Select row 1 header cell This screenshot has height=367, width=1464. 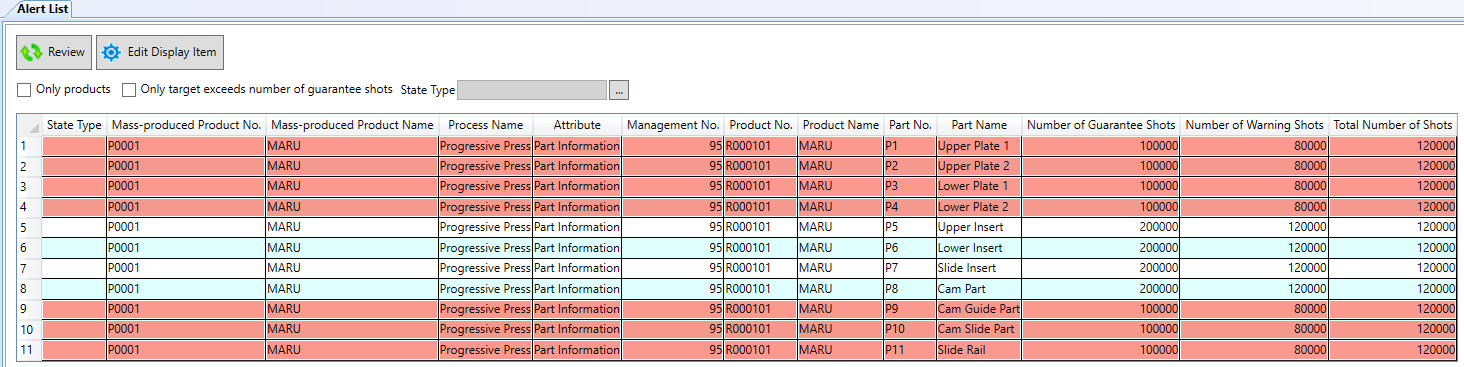pos(30,146)
